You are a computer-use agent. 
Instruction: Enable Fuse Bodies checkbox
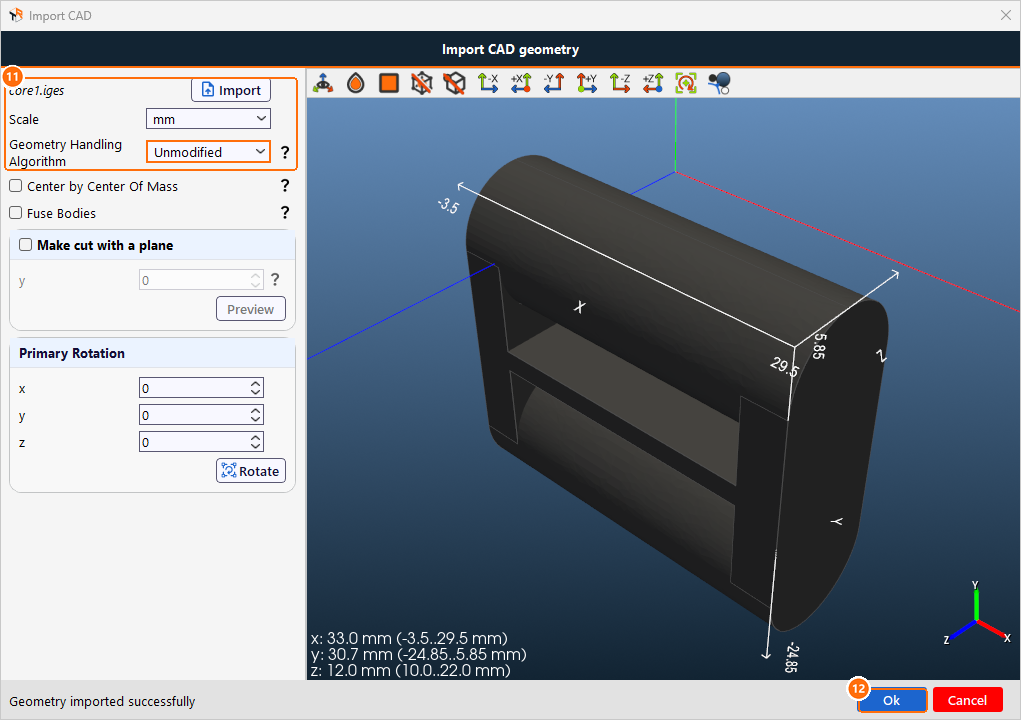pyautogui.click(x=16, y=213)
